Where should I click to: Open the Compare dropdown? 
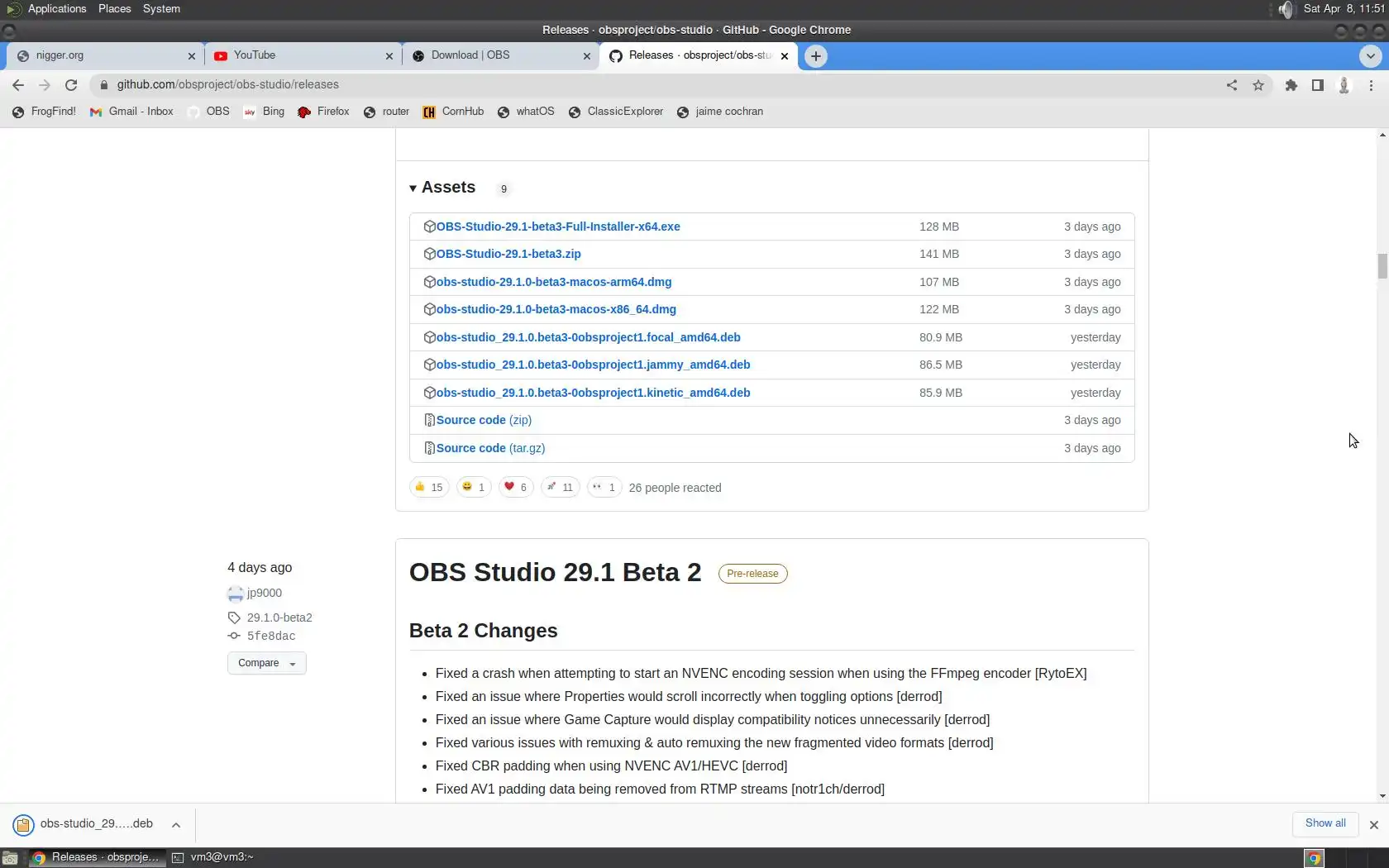pyautogui.click(x=266, y=663)
